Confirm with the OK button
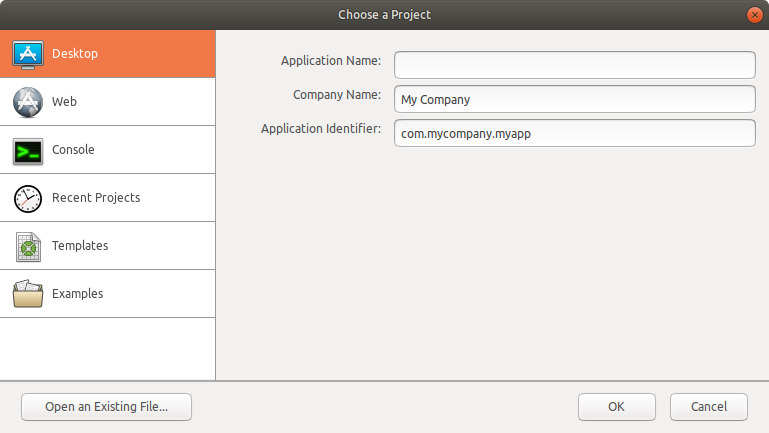The image size is (769, 433). (x=617, y=407)
